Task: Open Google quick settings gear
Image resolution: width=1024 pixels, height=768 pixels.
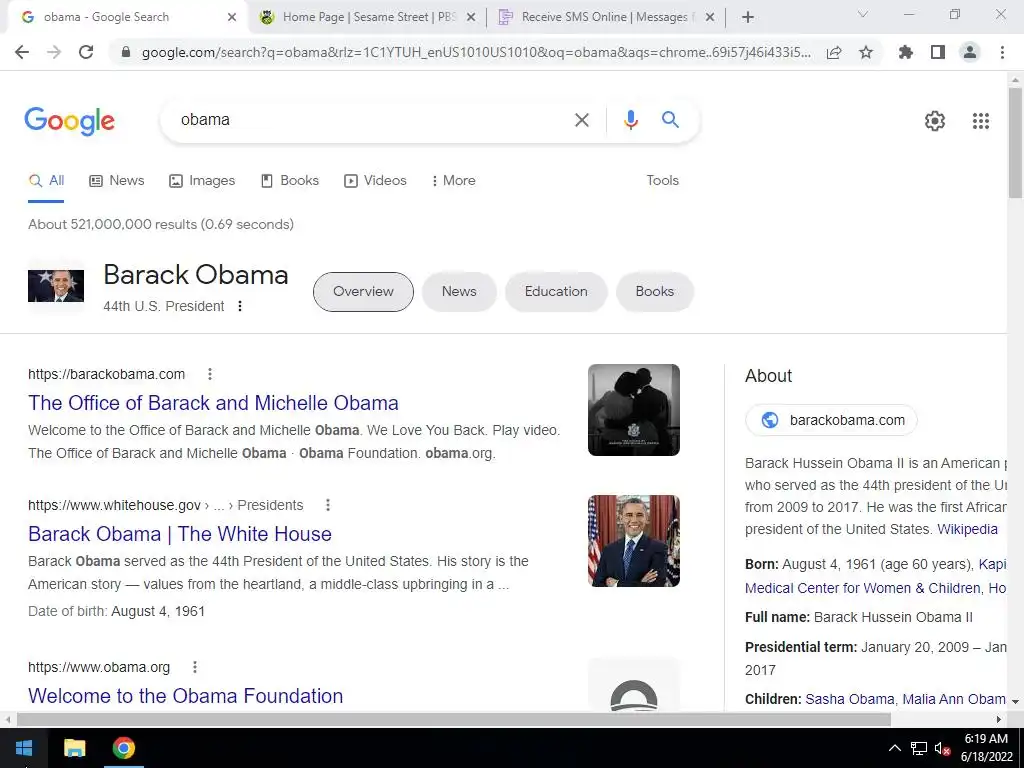Action: [935, 121]
